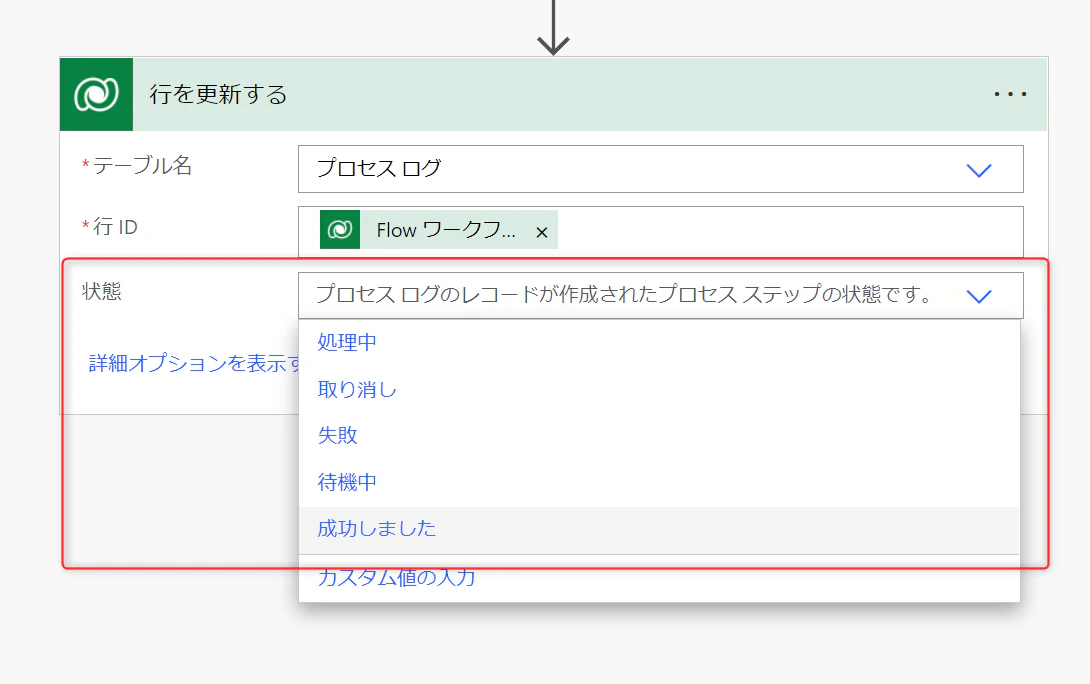Click inside the 行 ID input field
The width and height of the screenshot is (1090, 684).
point(660,231)
